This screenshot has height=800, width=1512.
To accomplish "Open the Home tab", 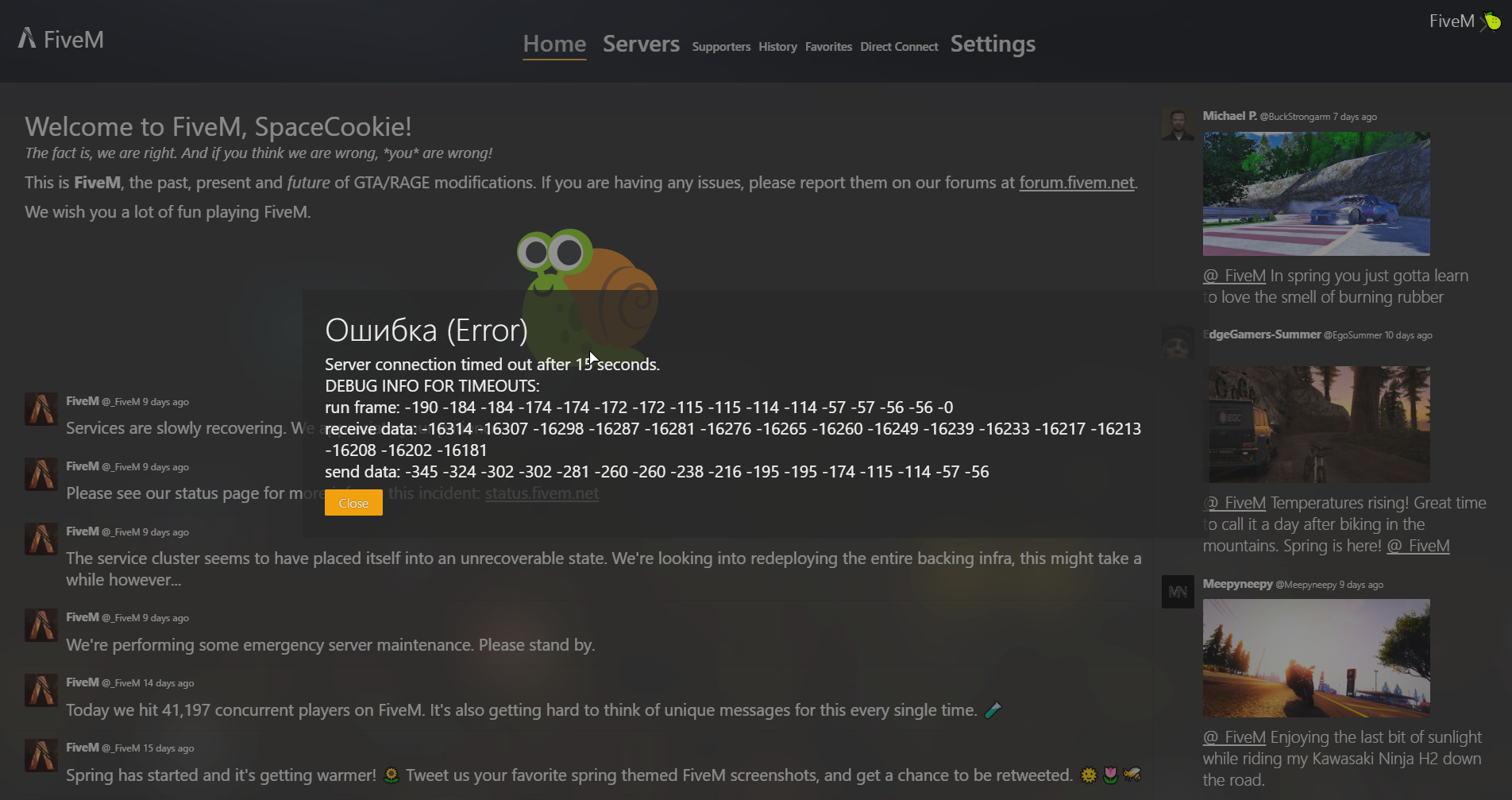I will [x=554, y=44].
